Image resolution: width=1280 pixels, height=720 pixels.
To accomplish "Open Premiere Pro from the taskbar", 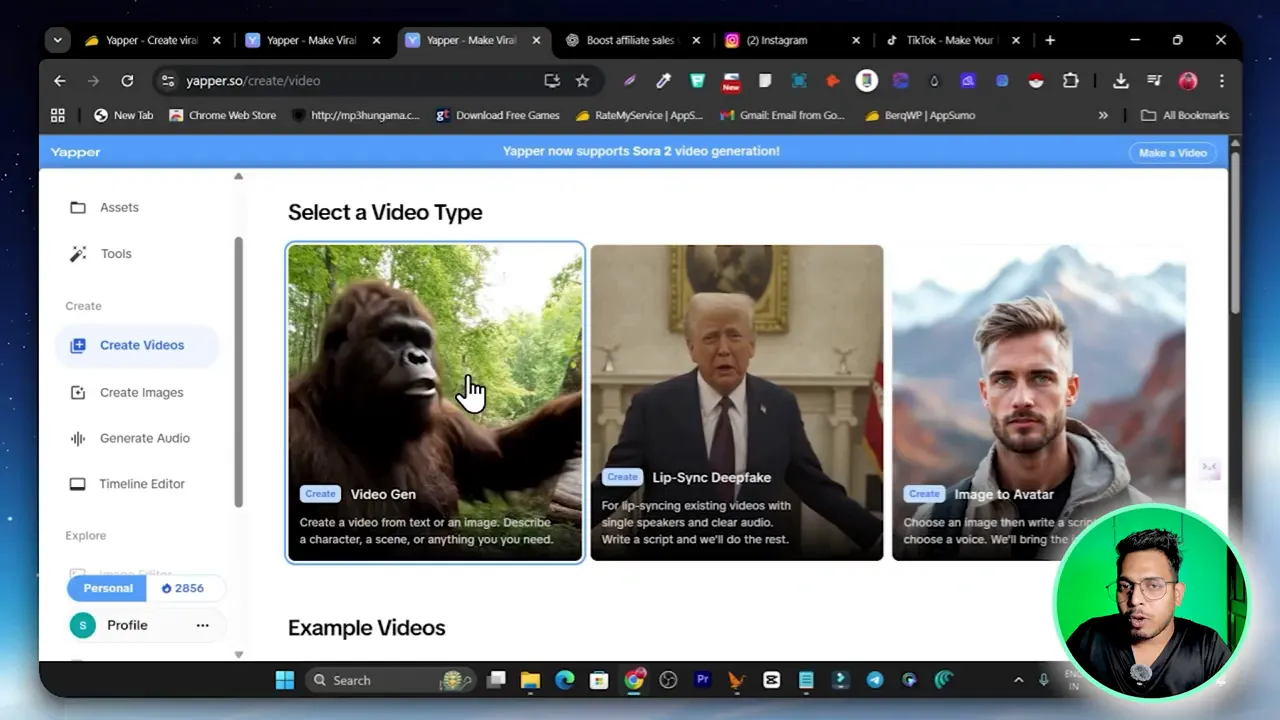I will tap(703, 680).
